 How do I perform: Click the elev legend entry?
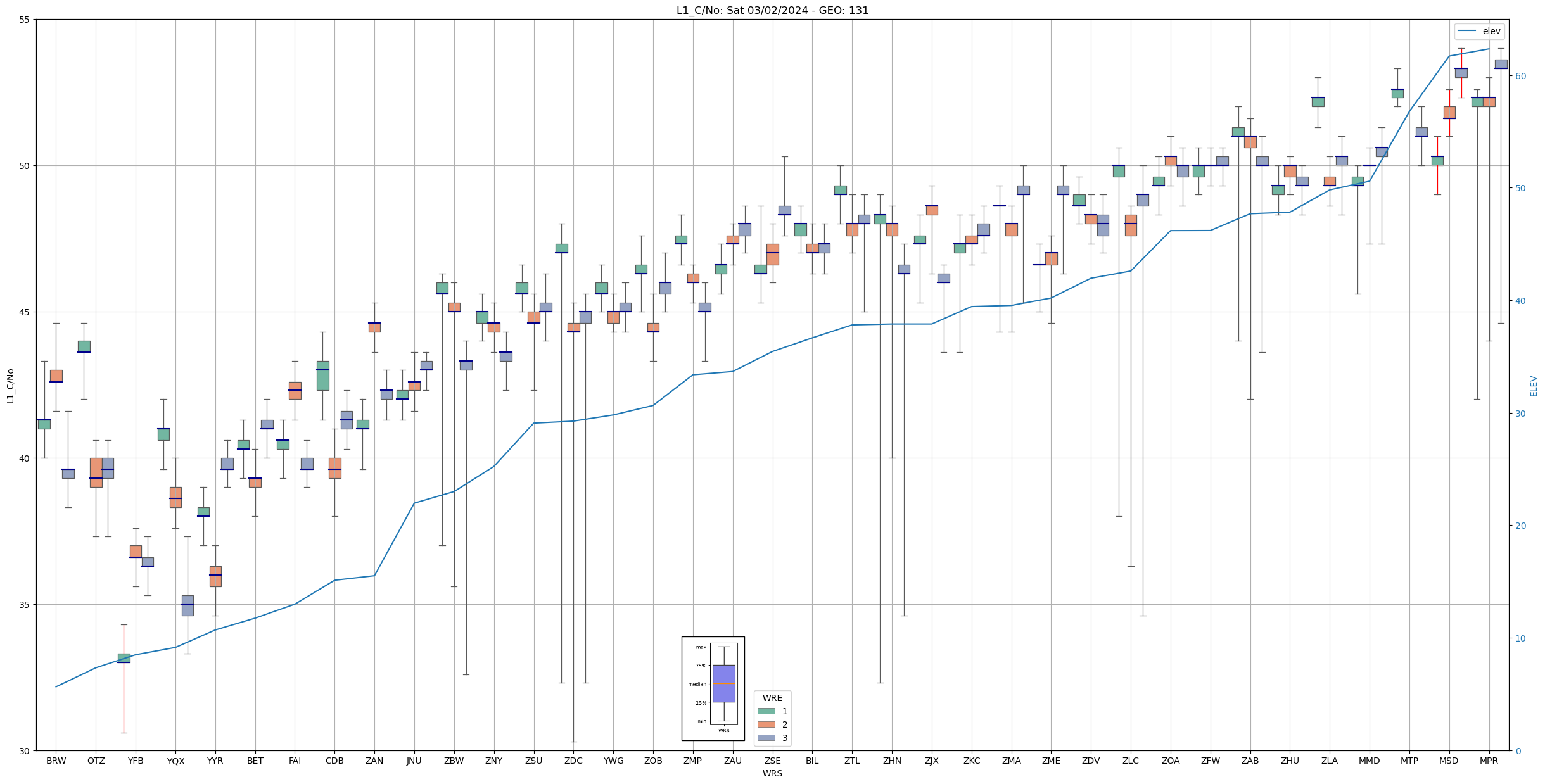click(x=1479, y=31)
